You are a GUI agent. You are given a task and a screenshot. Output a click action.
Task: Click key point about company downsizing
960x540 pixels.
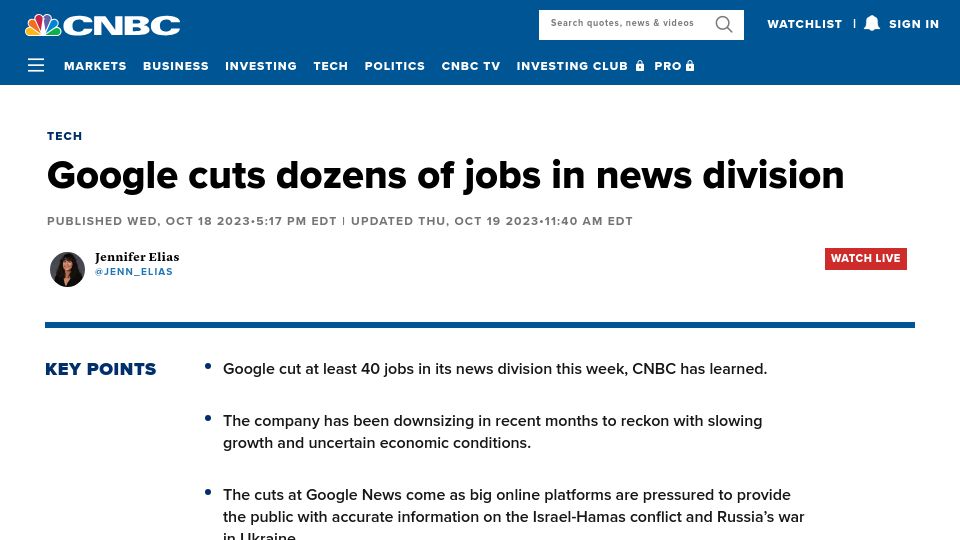click(x=492, y=432)
